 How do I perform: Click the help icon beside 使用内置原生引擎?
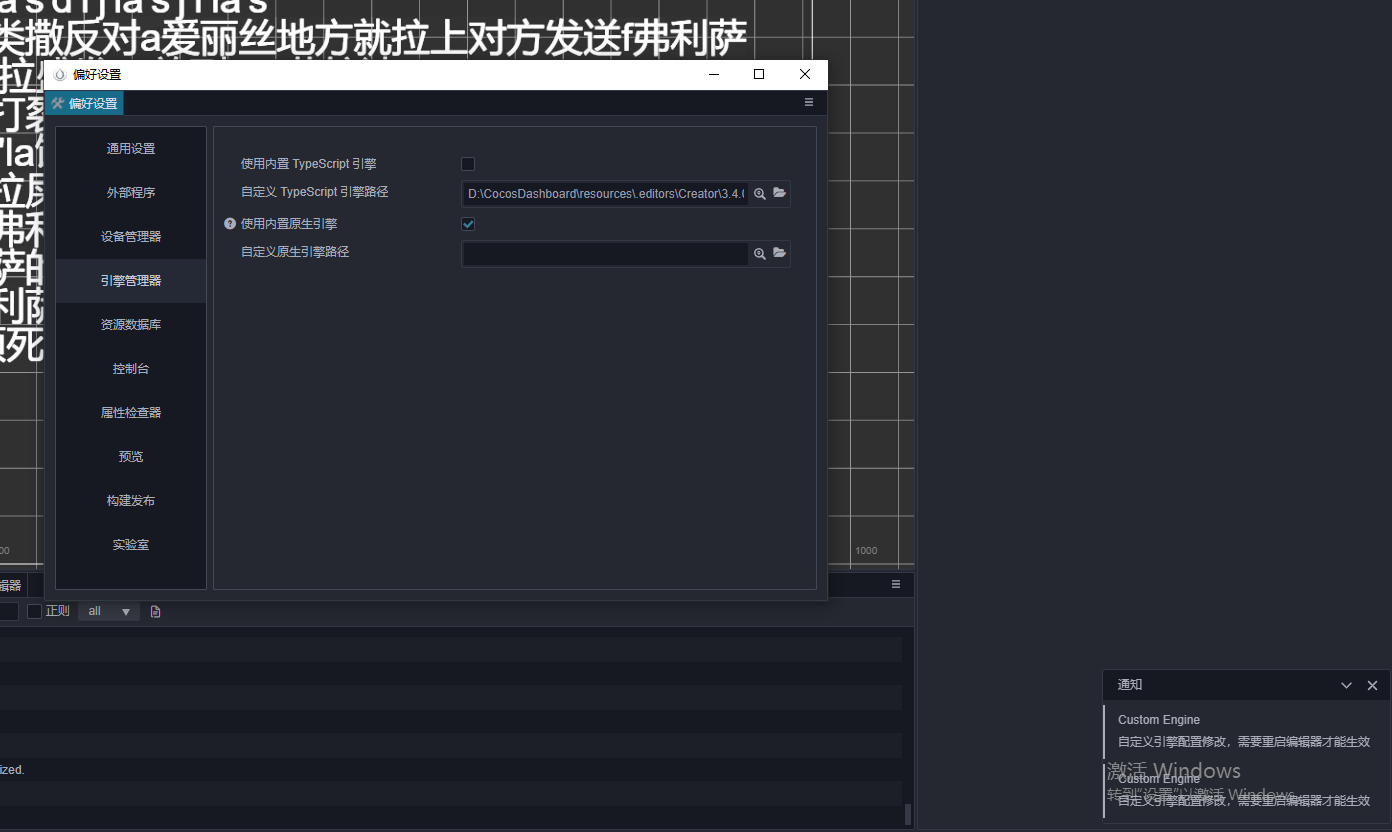tap(230, 224)
